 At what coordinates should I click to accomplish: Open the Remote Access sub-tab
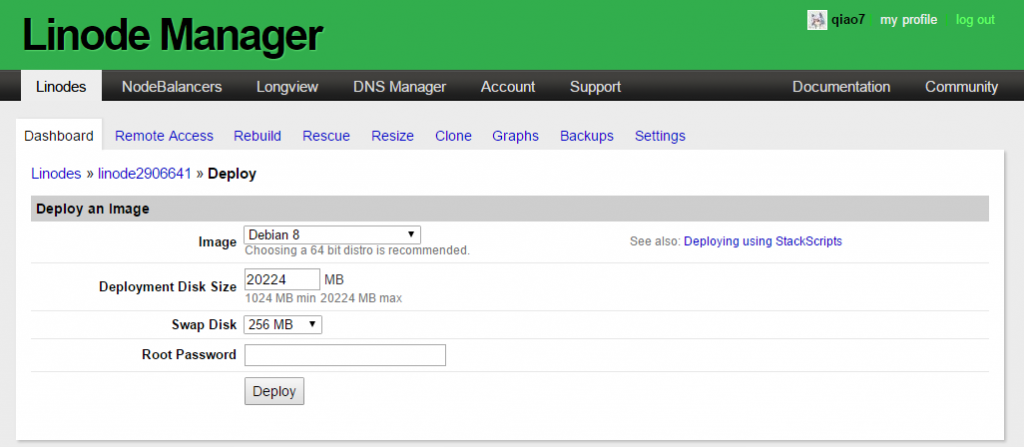[164, 136]
